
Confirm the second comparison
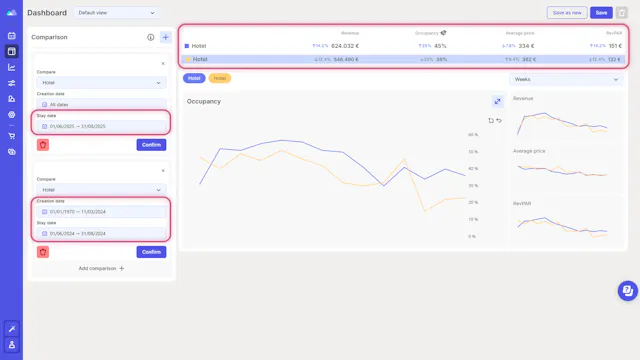tap(151, 252)
